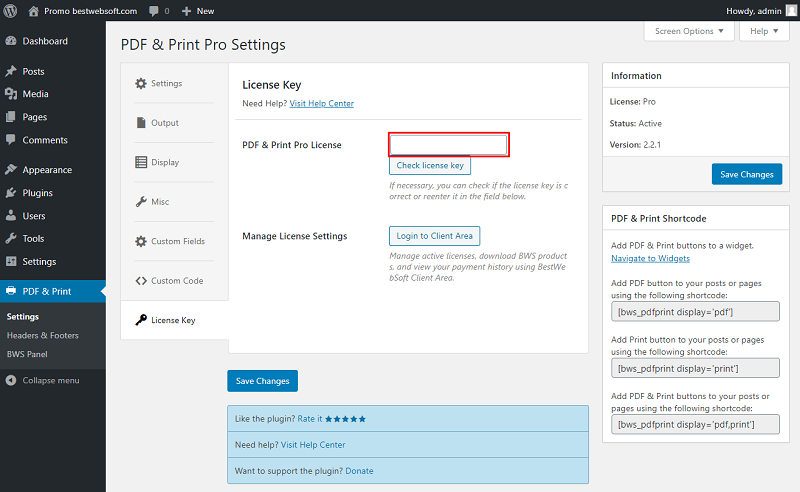Click the 'License: Pro' text

click(x=633, y=102)
